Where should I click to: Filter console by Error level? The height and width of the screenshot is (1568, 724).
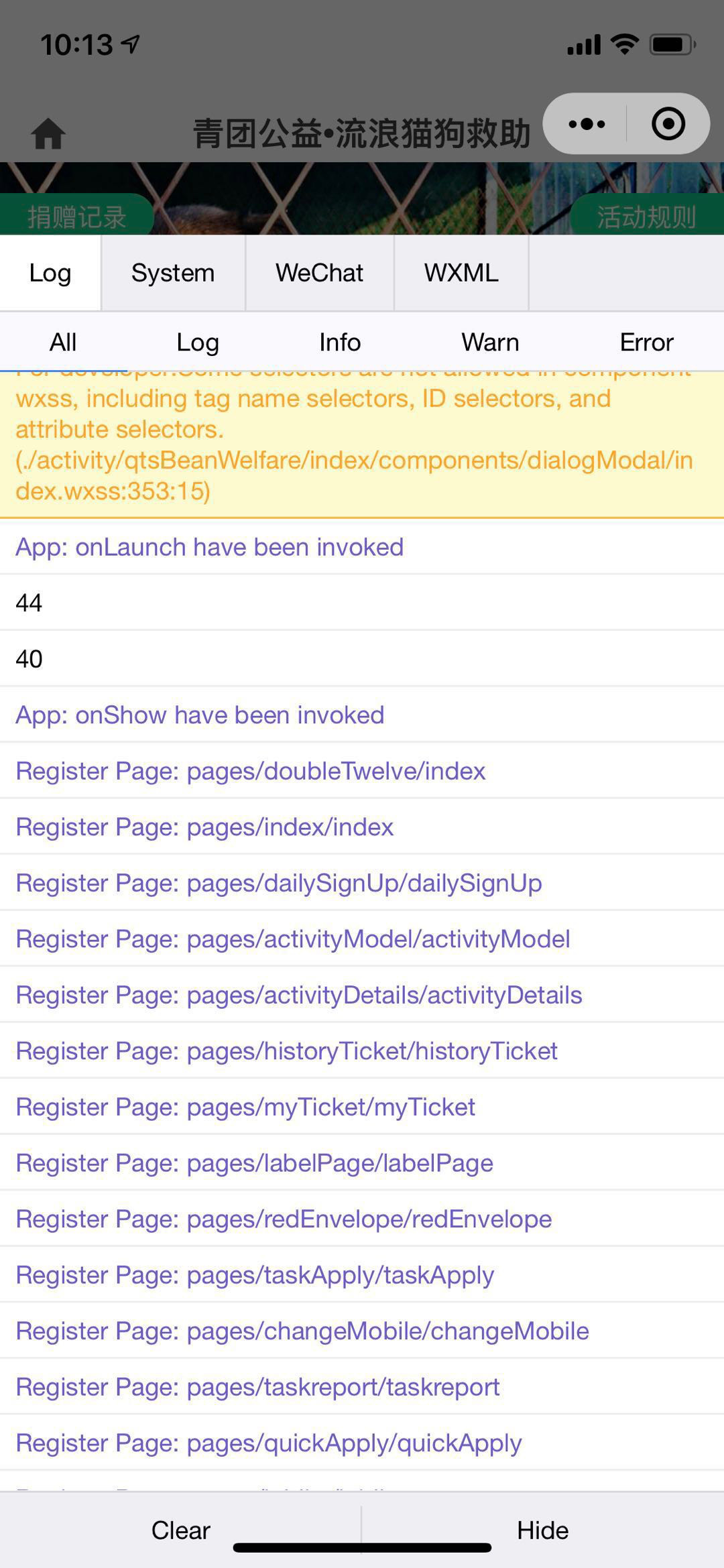[646, 343]
